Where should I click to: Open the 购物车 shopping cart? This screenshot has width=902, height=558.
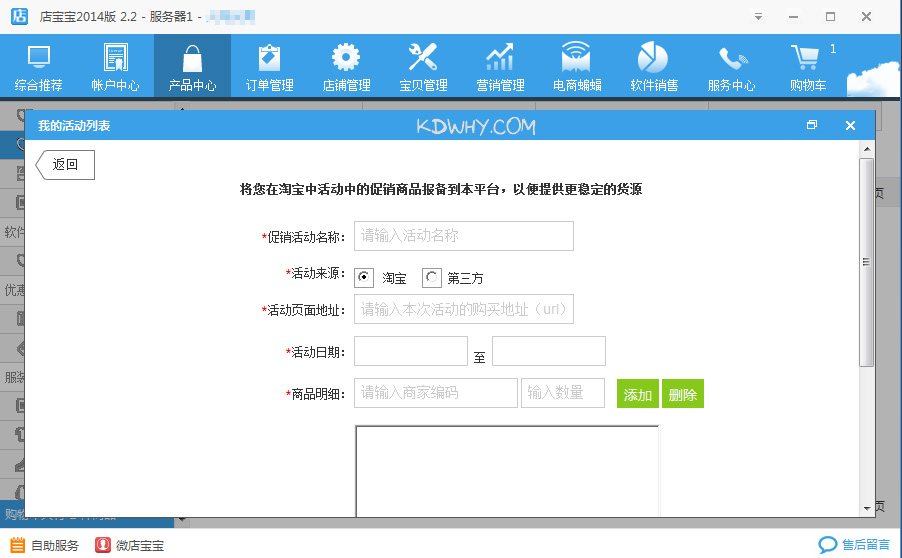click(x=807, y=66)
